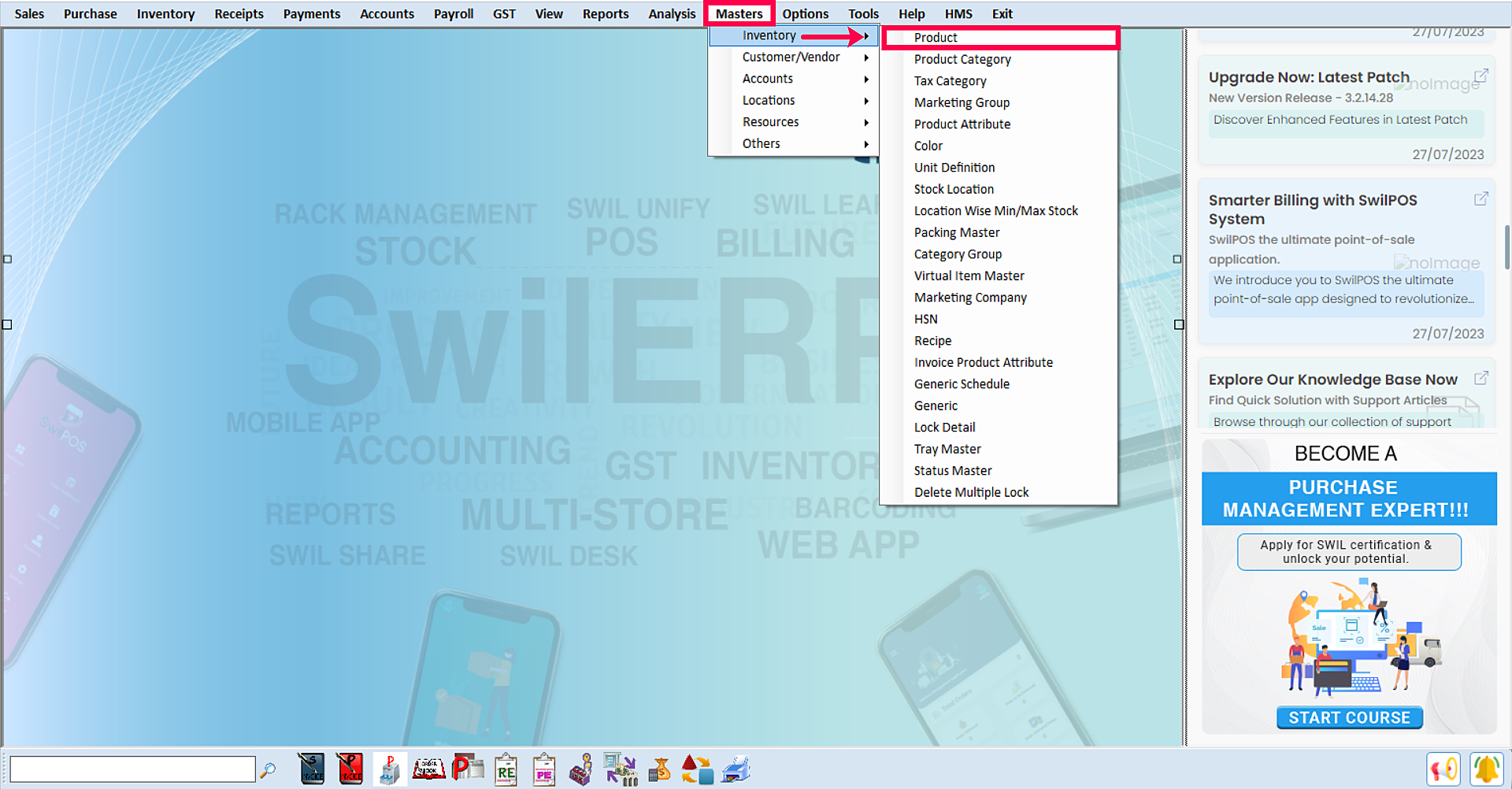
Task: Open the product master drawer icon
Action: [390, 769]
